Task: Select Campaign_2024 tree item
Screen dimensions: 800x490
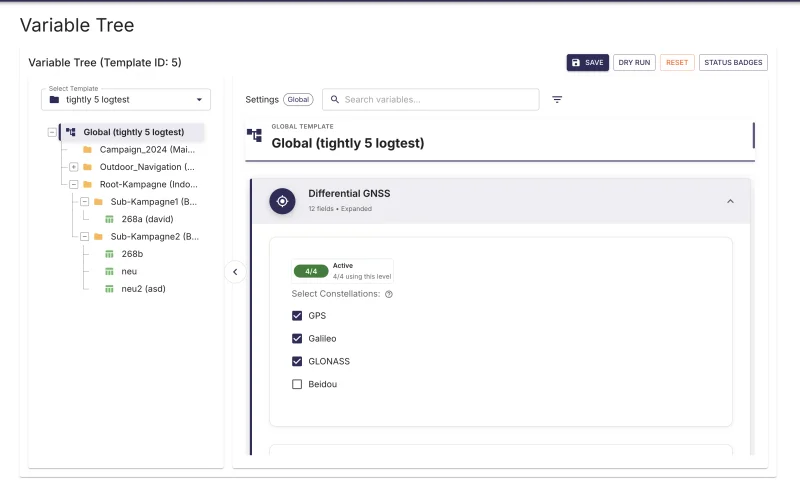Action: click(x=147, y=150)
